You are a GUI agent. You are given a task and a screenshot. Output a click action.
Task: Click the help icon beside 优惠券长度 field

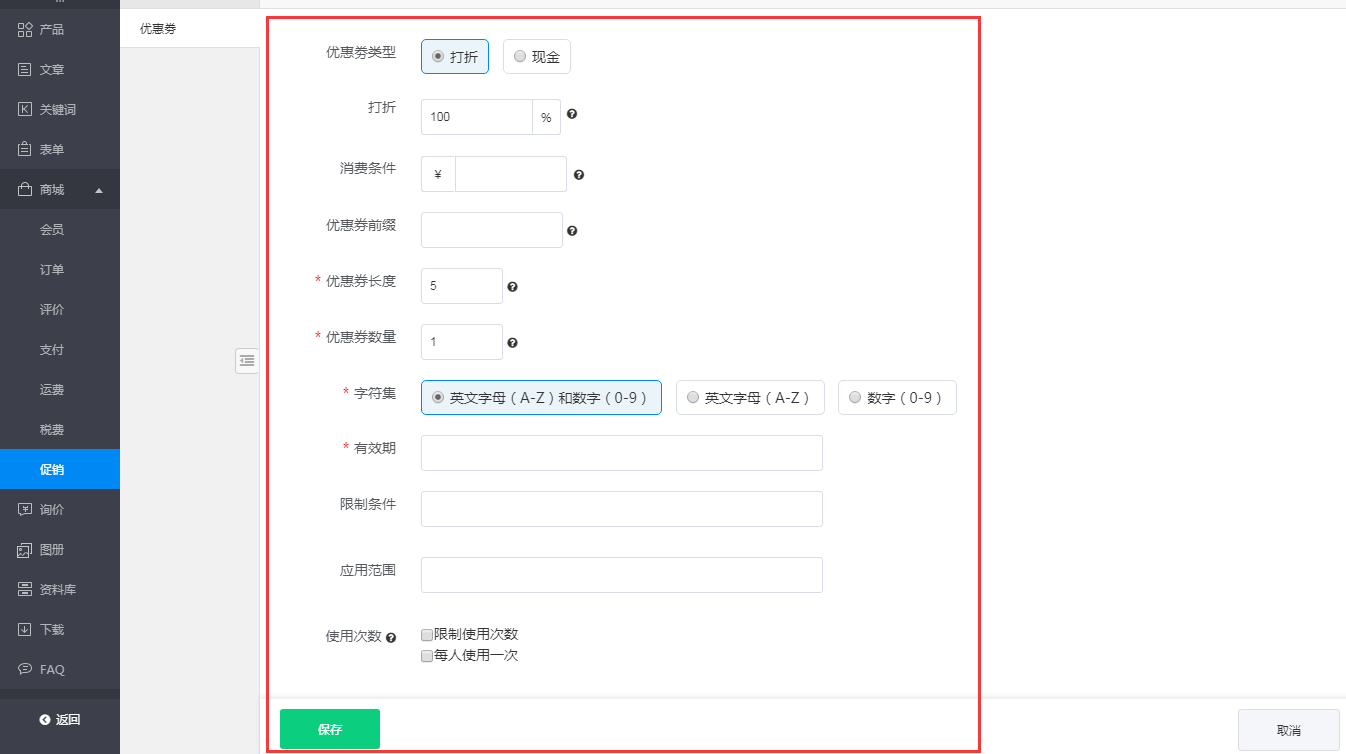coord(512,287)
